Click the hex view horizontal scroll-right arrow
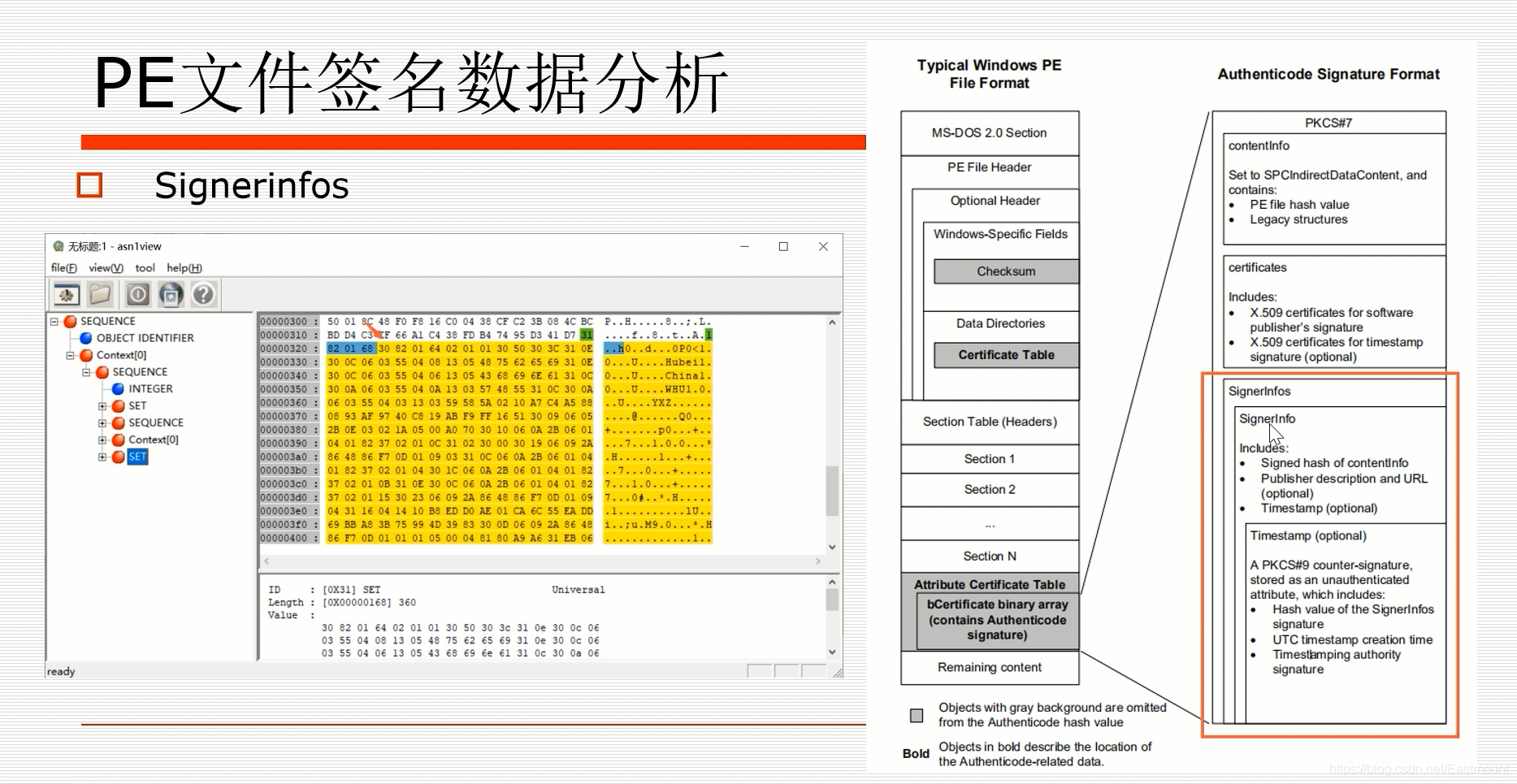This screenshot has height=784, width=1517. 818,561
